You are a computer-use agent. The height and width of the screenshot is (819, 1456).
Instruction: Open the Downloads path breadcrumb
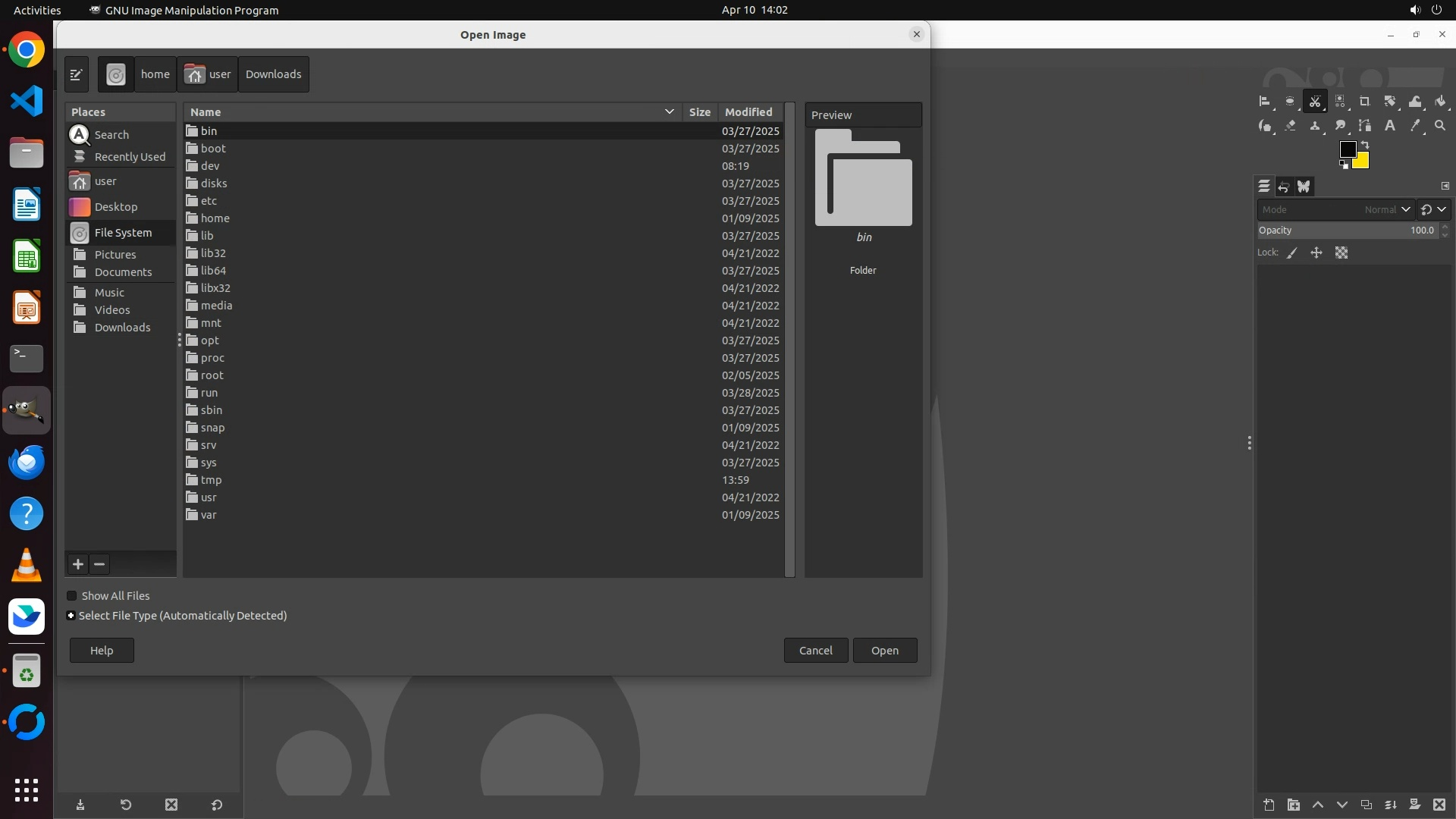pyautogui.click(x=273, y=74)
